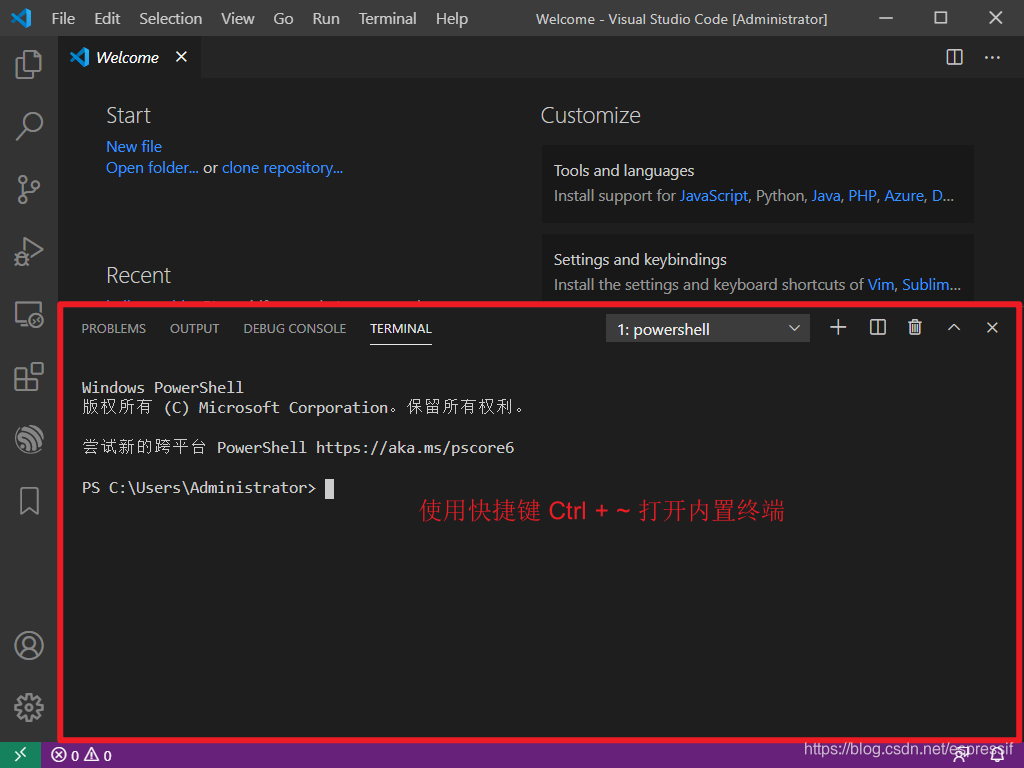Open the Espressif IDF activity bar icon
Viewport: 1024px width, 768px height.
pos(29,439)
